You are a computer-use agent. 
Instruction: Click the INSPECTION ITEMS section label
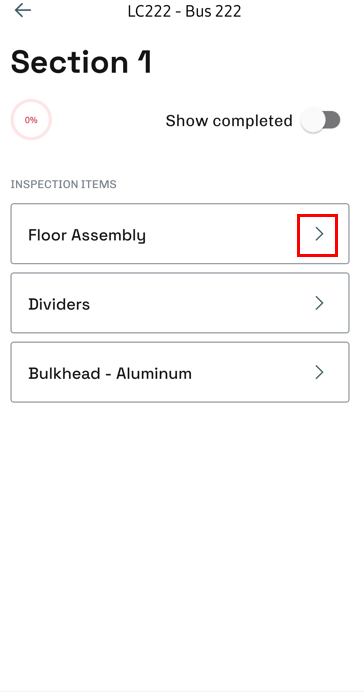(64, 184)
